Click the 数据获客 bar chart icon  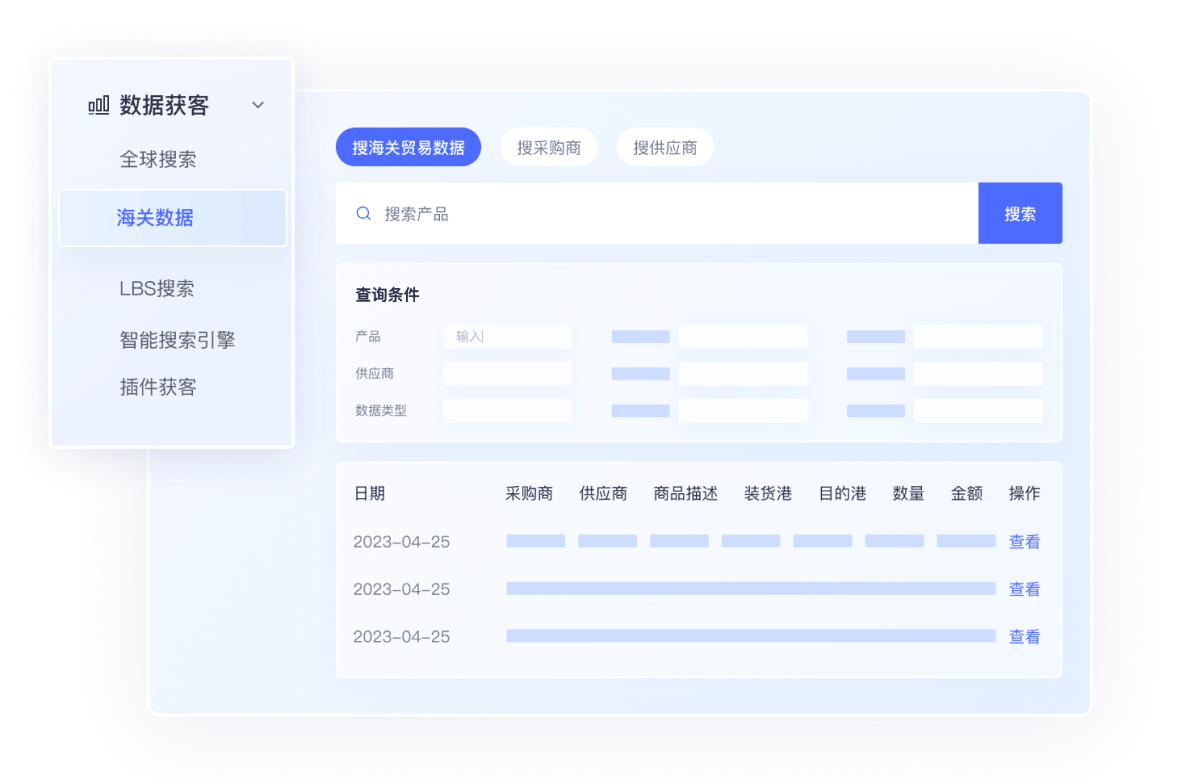pos(98,105)
